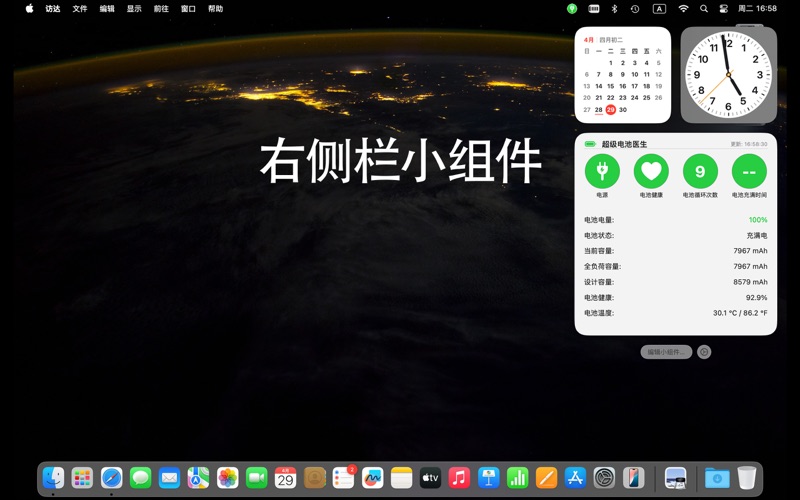Open Wi-Fi menu in menu bar
The image size is (800, 500).
tap(683, 9)
